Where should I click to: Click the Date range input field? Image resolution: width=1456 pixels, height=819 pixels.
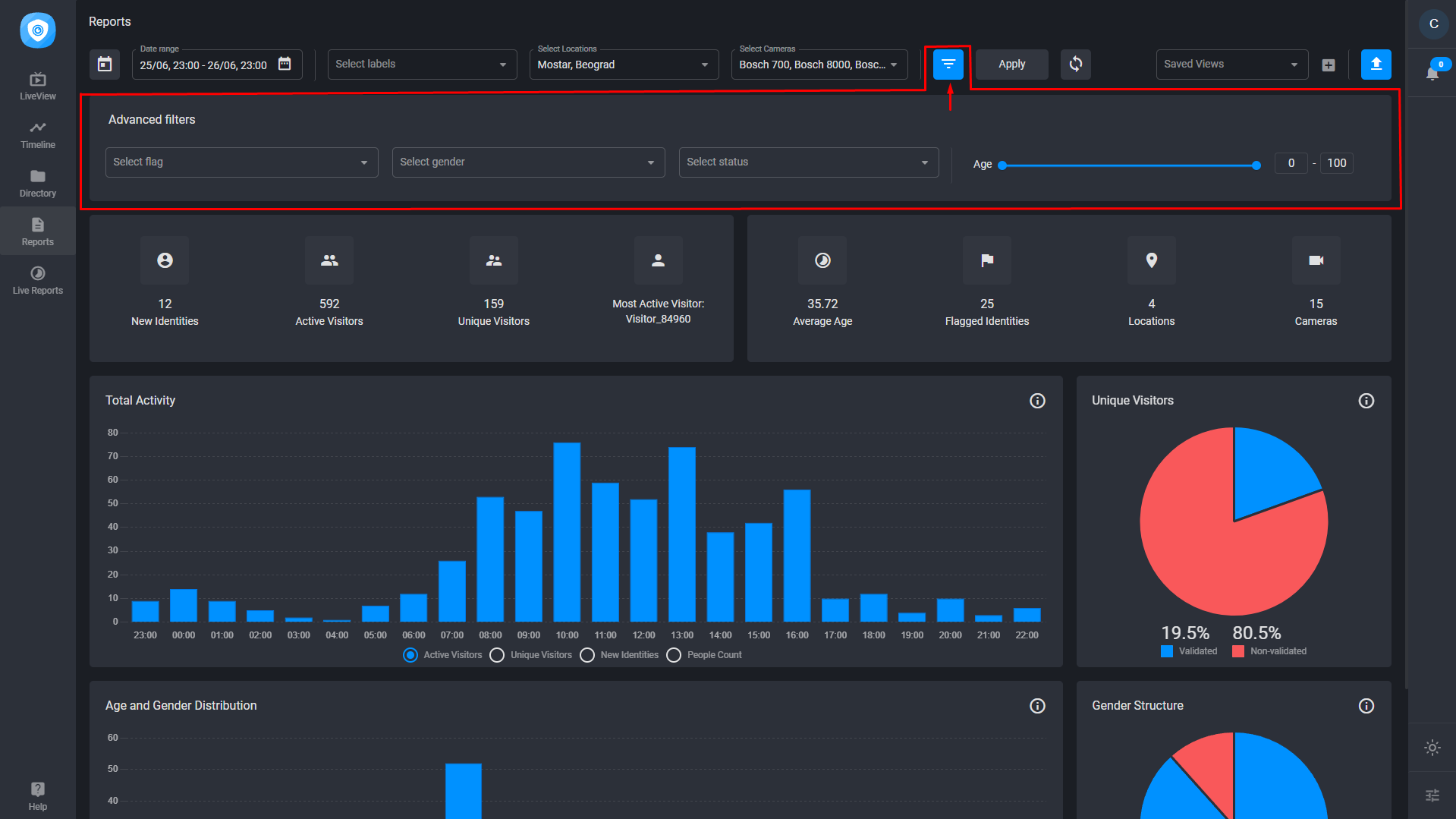pos(217,65)
